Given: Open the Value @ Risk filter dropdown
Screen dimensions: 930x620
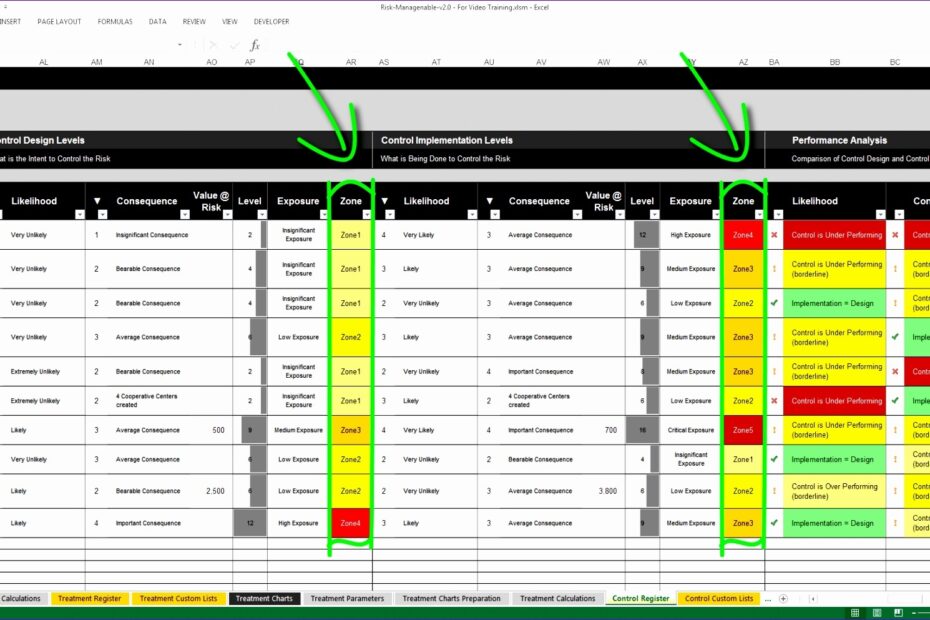Looking at the screenshot, I should 227,214.
